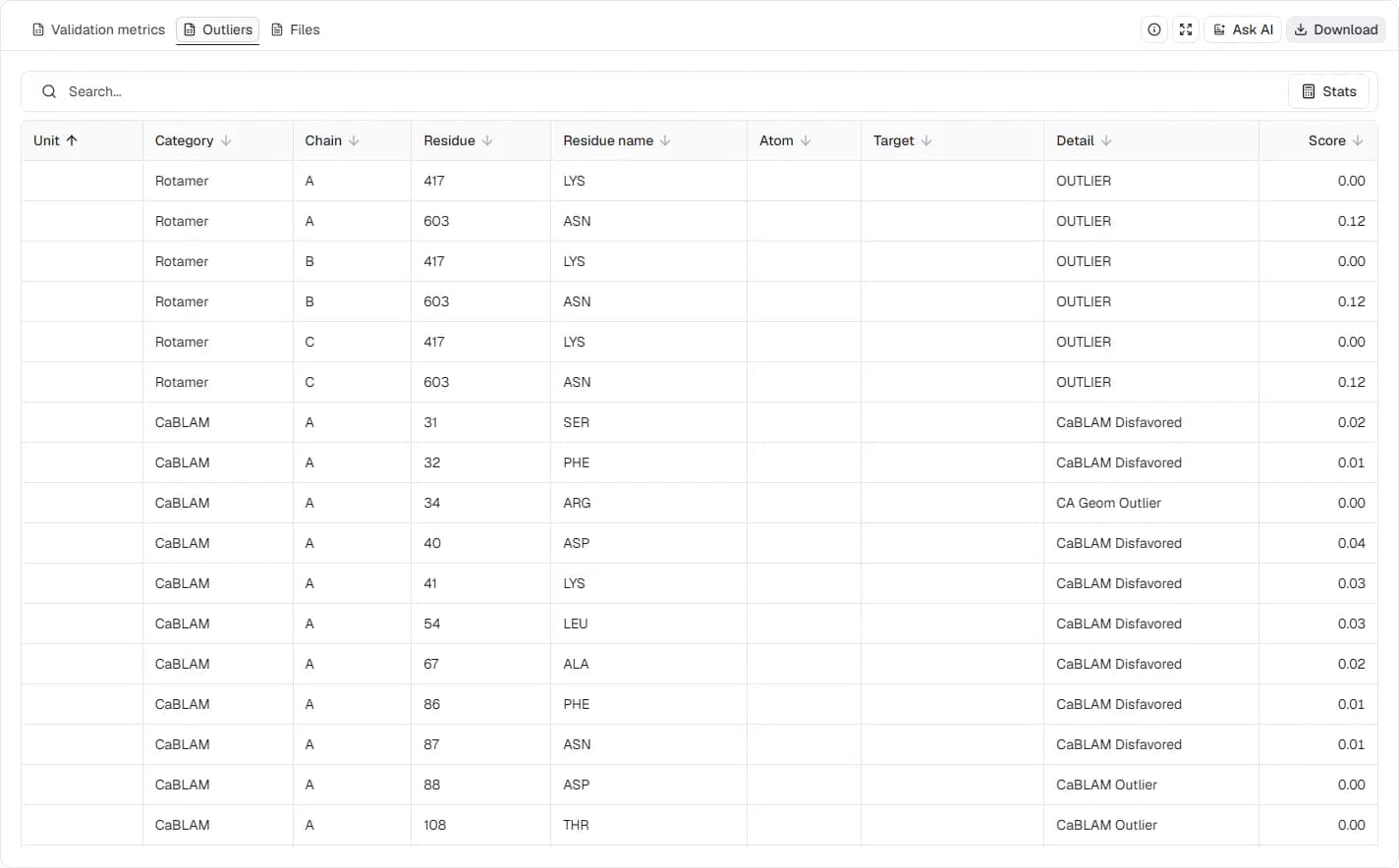Image resolution: width=1399 pixels, height=868 pixels.
Task: Click the info circle icon
Action: [1154, 29]
